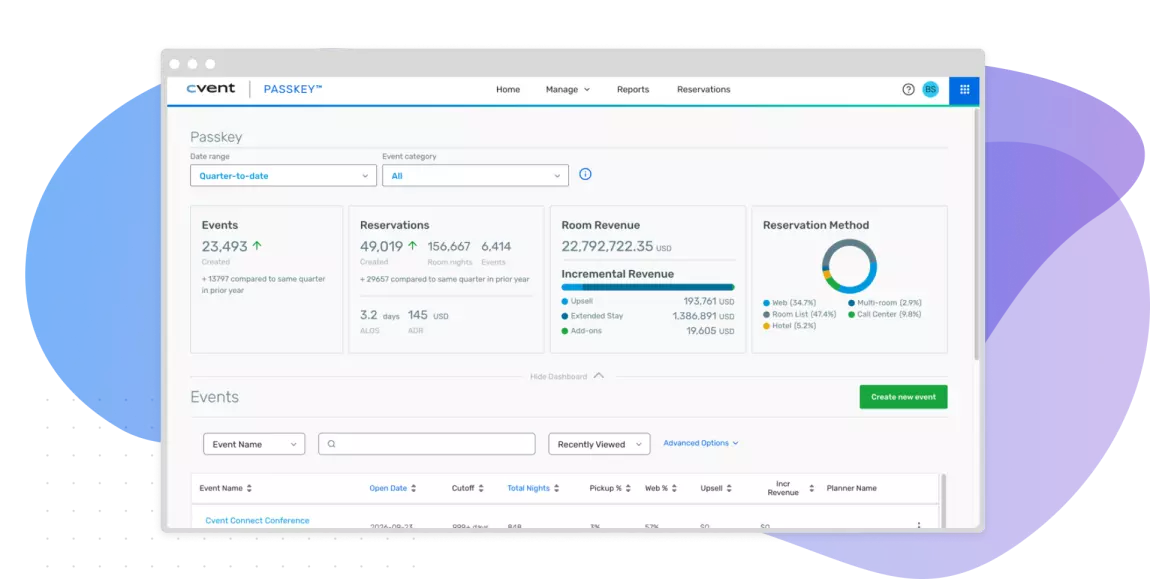Click the BS user avatar
1150x579 pixels.
[930, 89]
